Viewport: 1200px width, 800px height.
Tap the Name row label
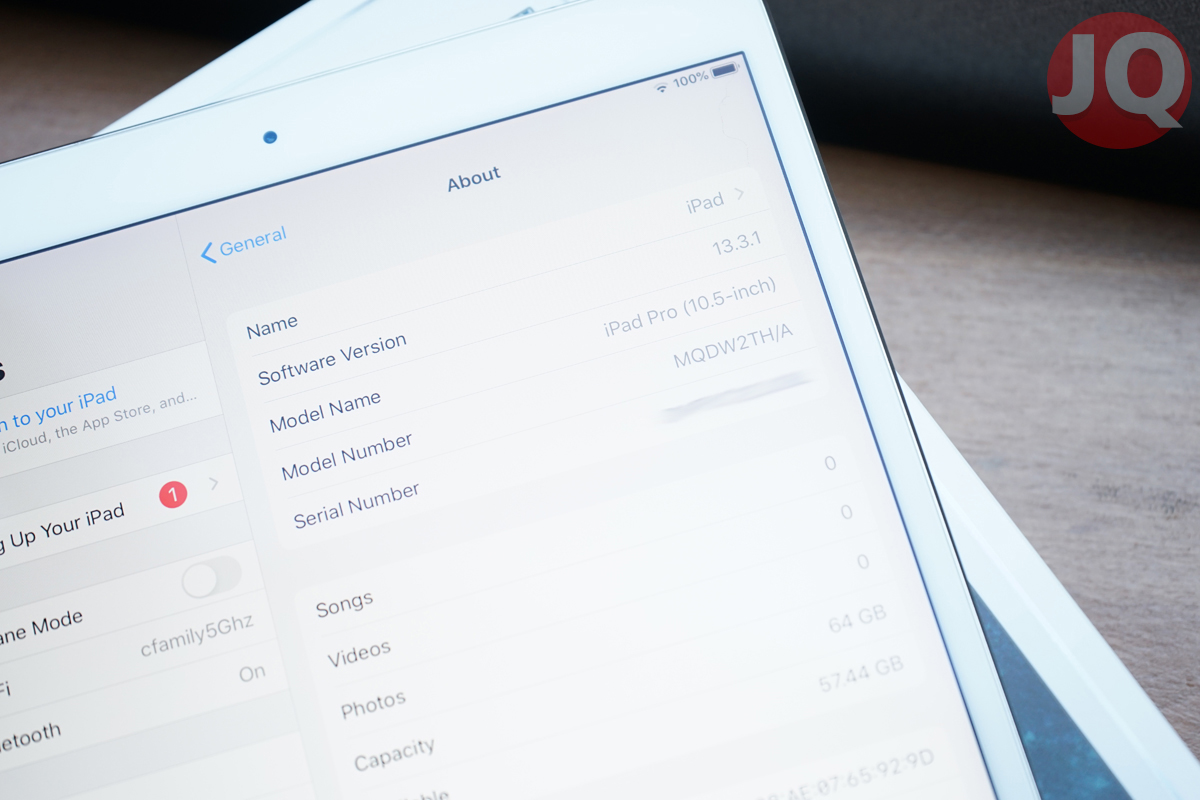[272, 326]
